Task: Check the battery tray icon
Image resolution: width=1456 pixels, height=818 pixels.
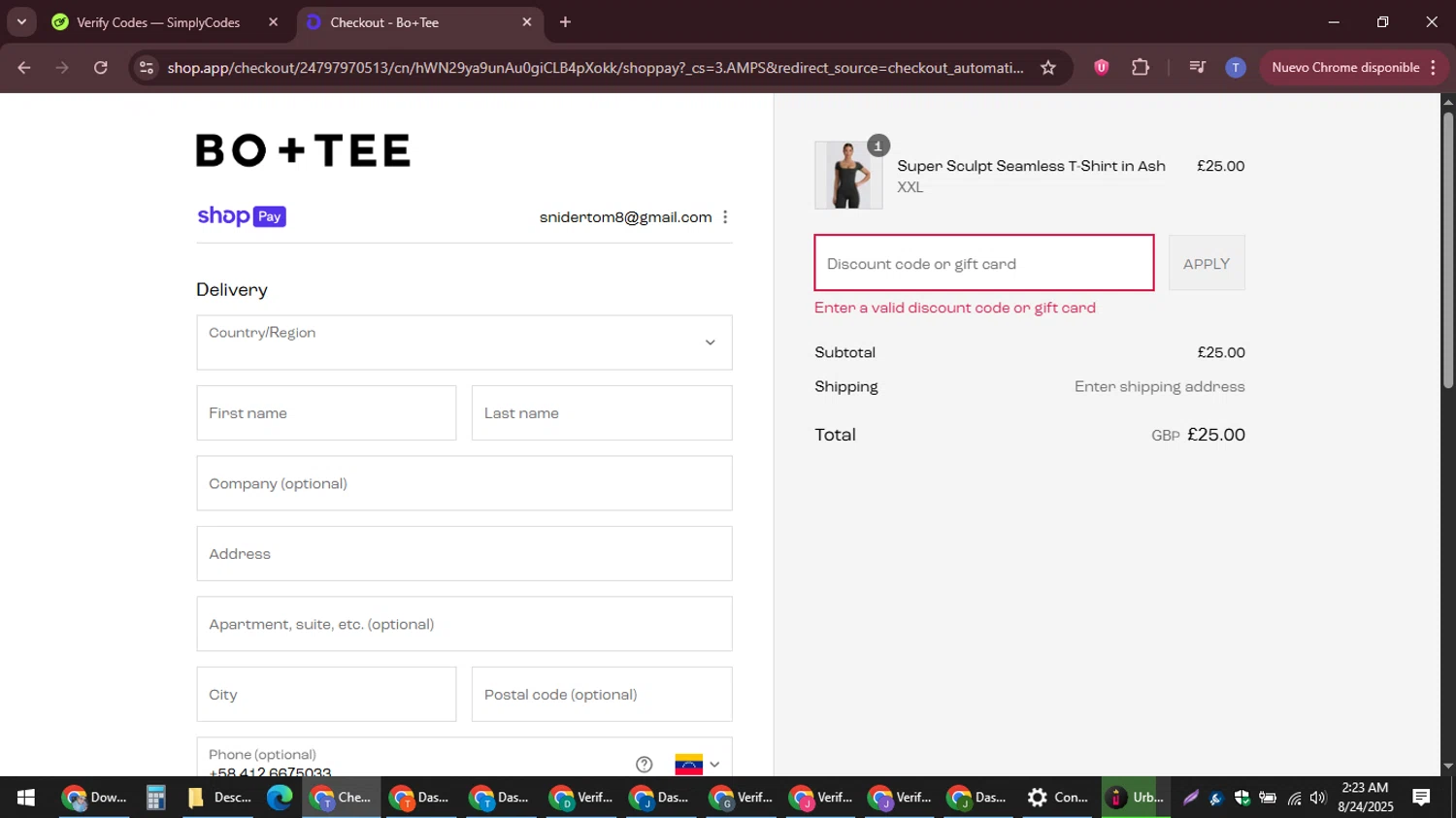Action: click(1268, 798)
